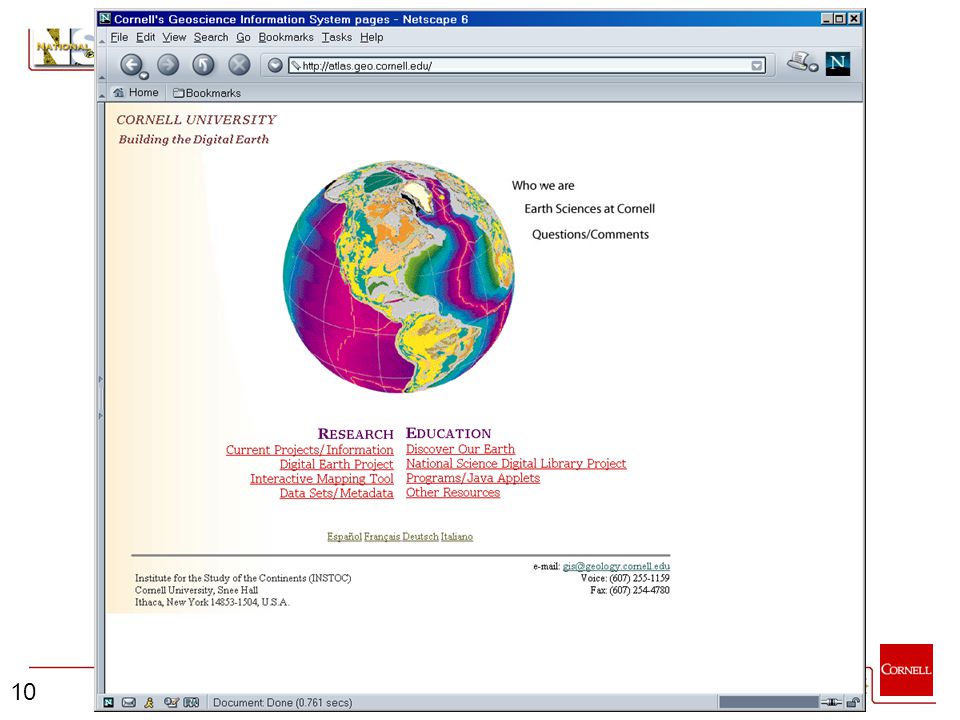Collapse the menu bar grippy
The image size is (960, 720).
click(102, 39)
